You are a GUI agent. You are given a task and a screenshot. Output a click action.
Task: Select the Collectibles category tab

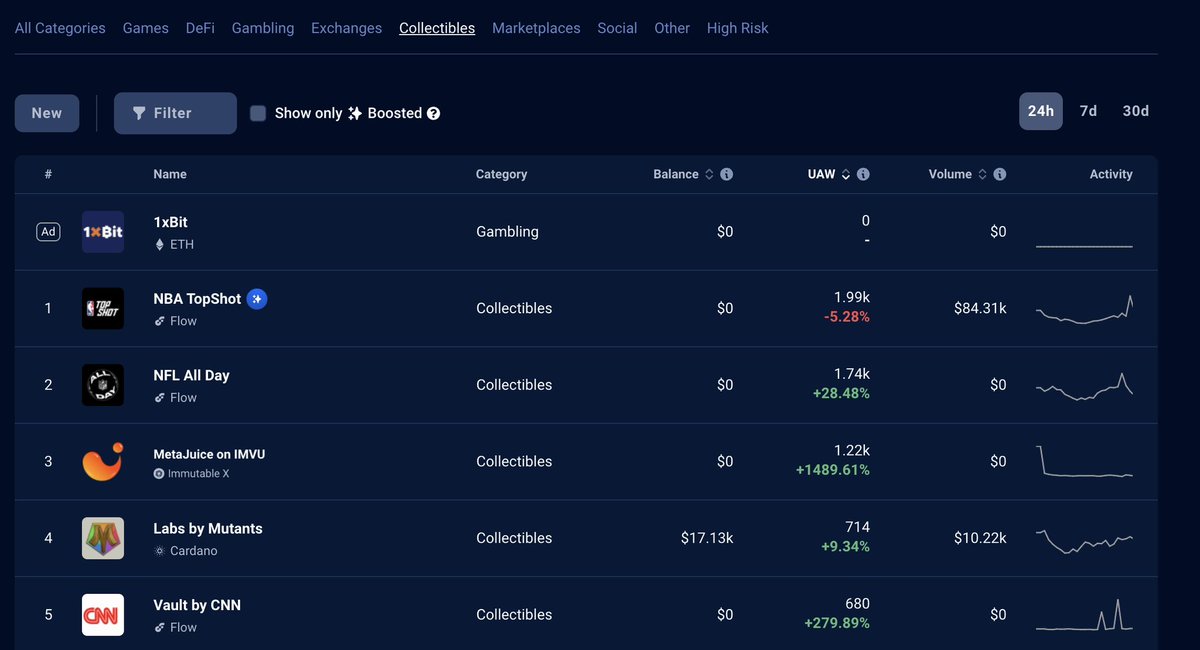point(437,28)
